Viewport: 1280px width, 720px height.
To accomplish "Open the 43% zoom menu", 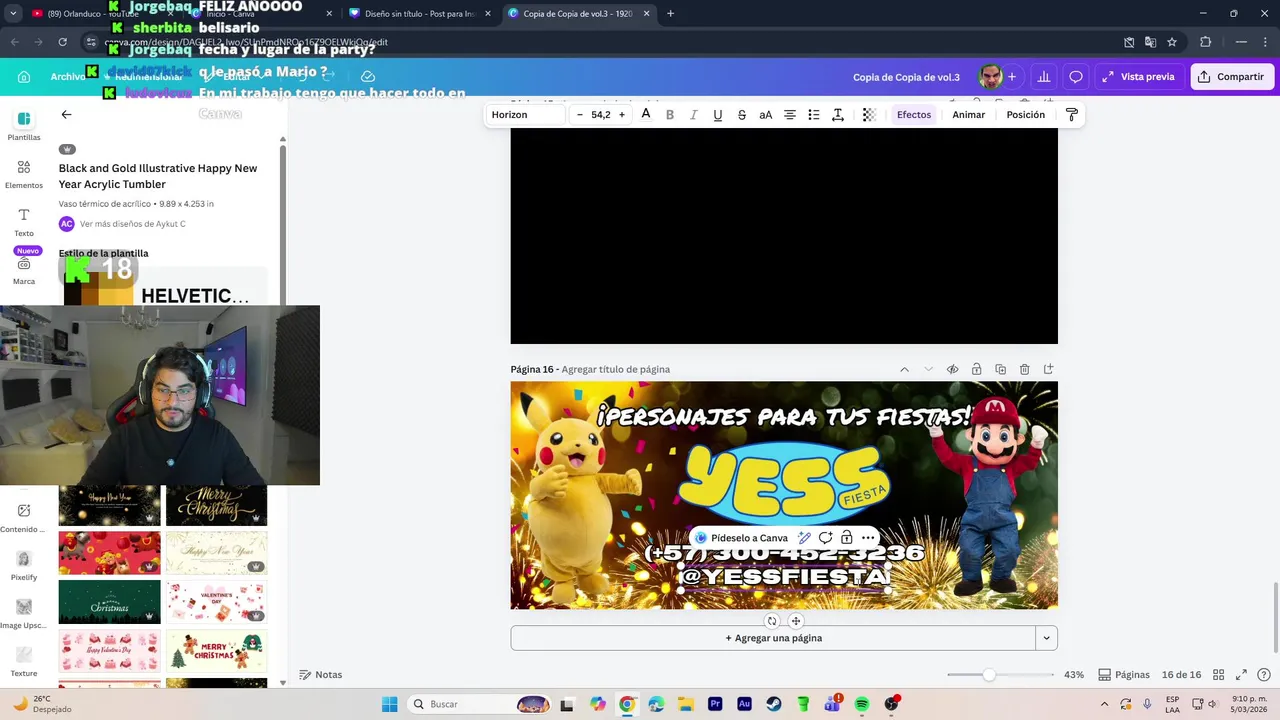I will click(1074, 675).
